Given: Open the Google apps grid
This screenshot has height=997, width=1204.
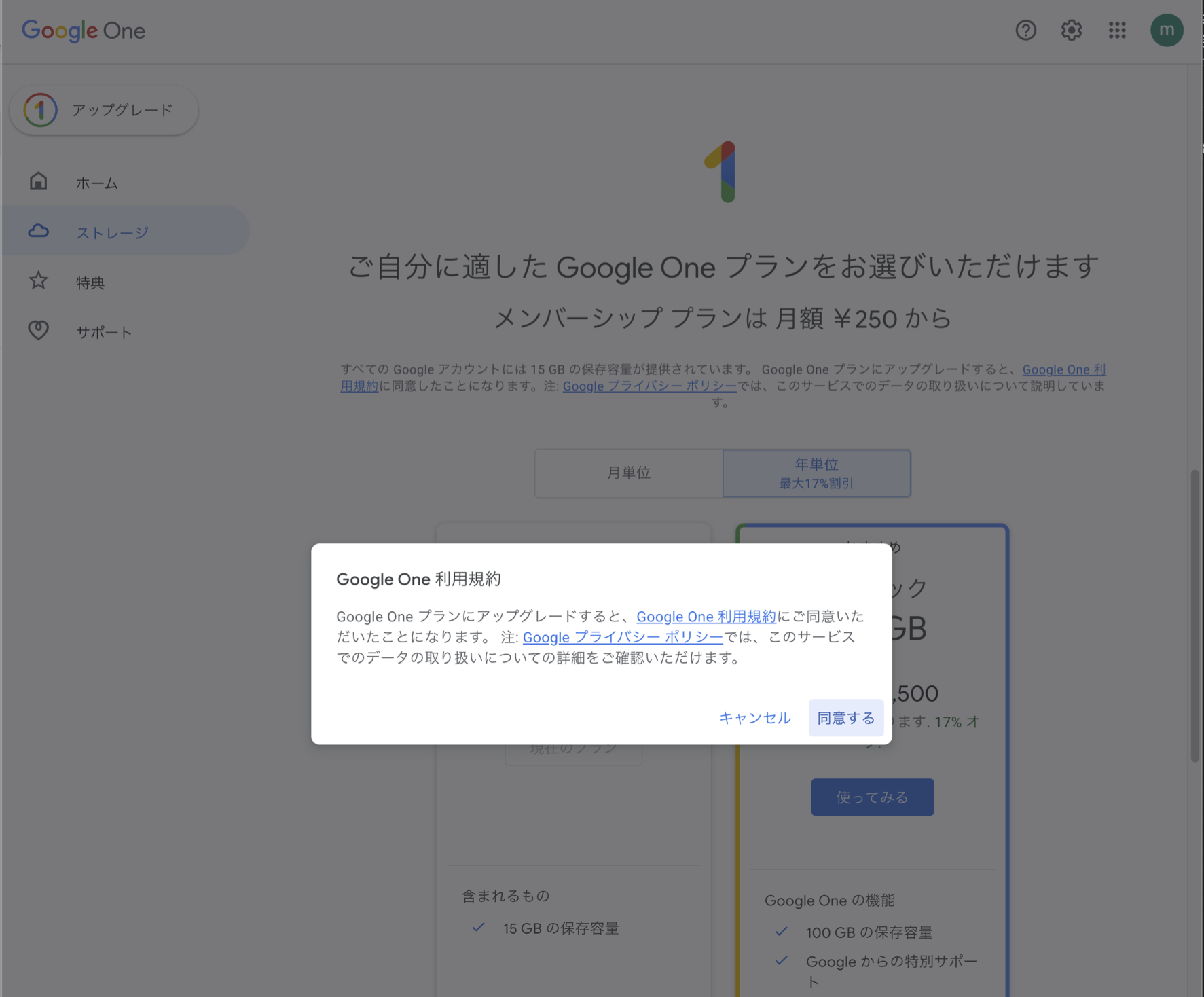Looking at the screenshot, I should coord(1117,31).
